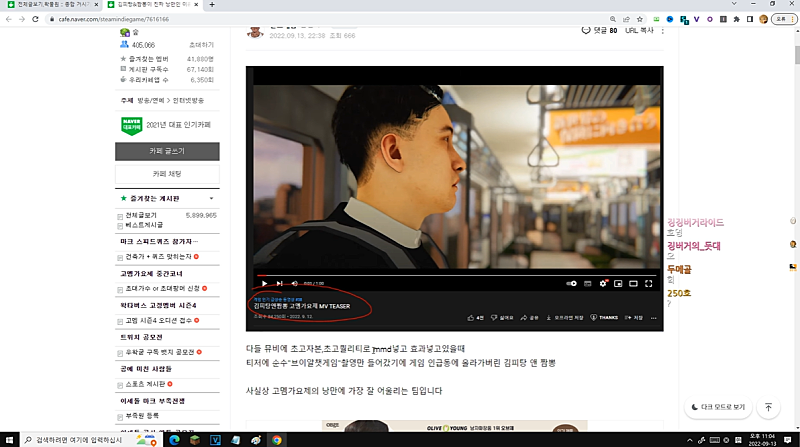
Task: Click the video offline save button
Action: coord(564,317)
